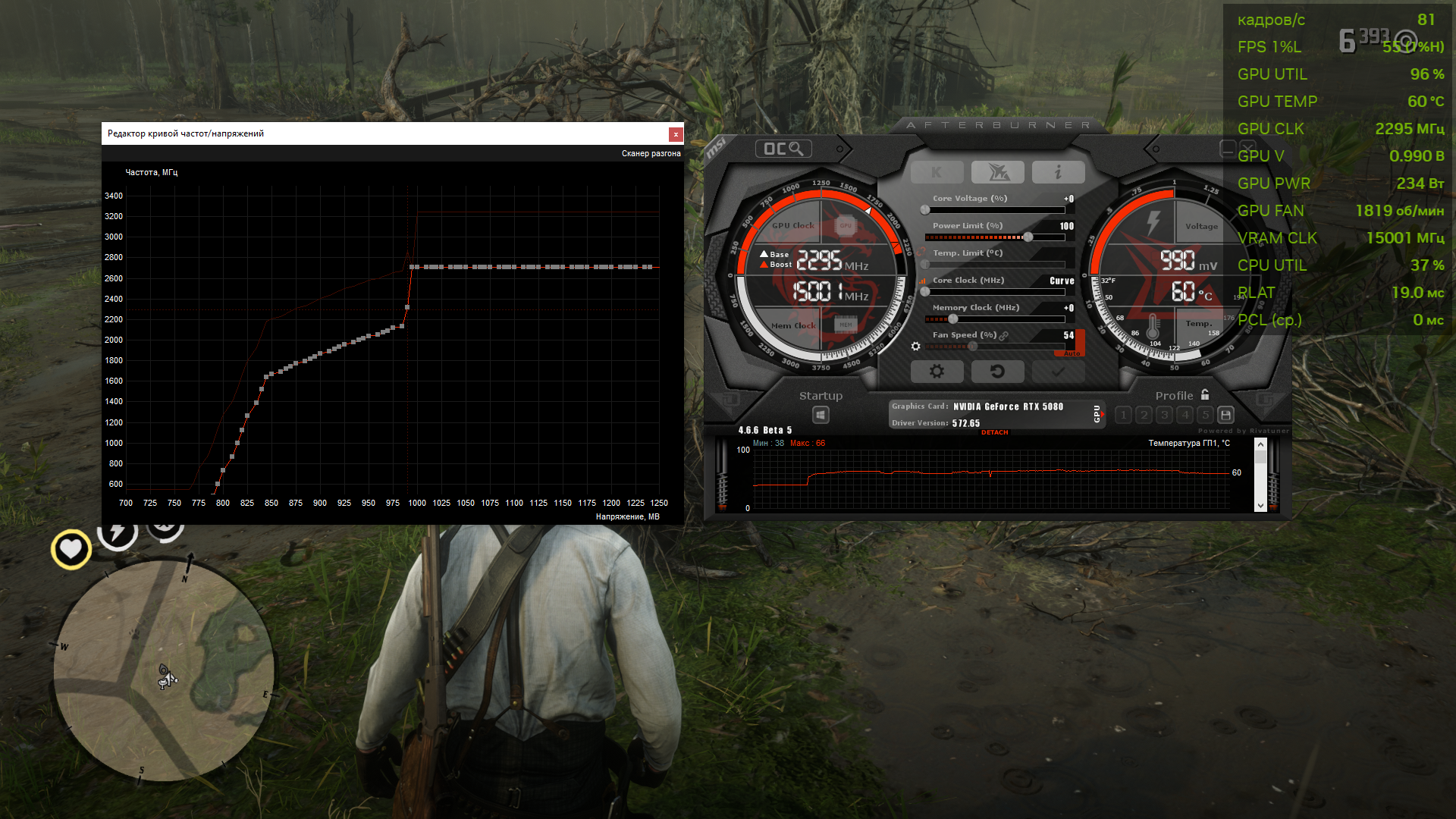Open the Kombustor K button
Screen dimensions: 1456x819
[x=937, y=172]
